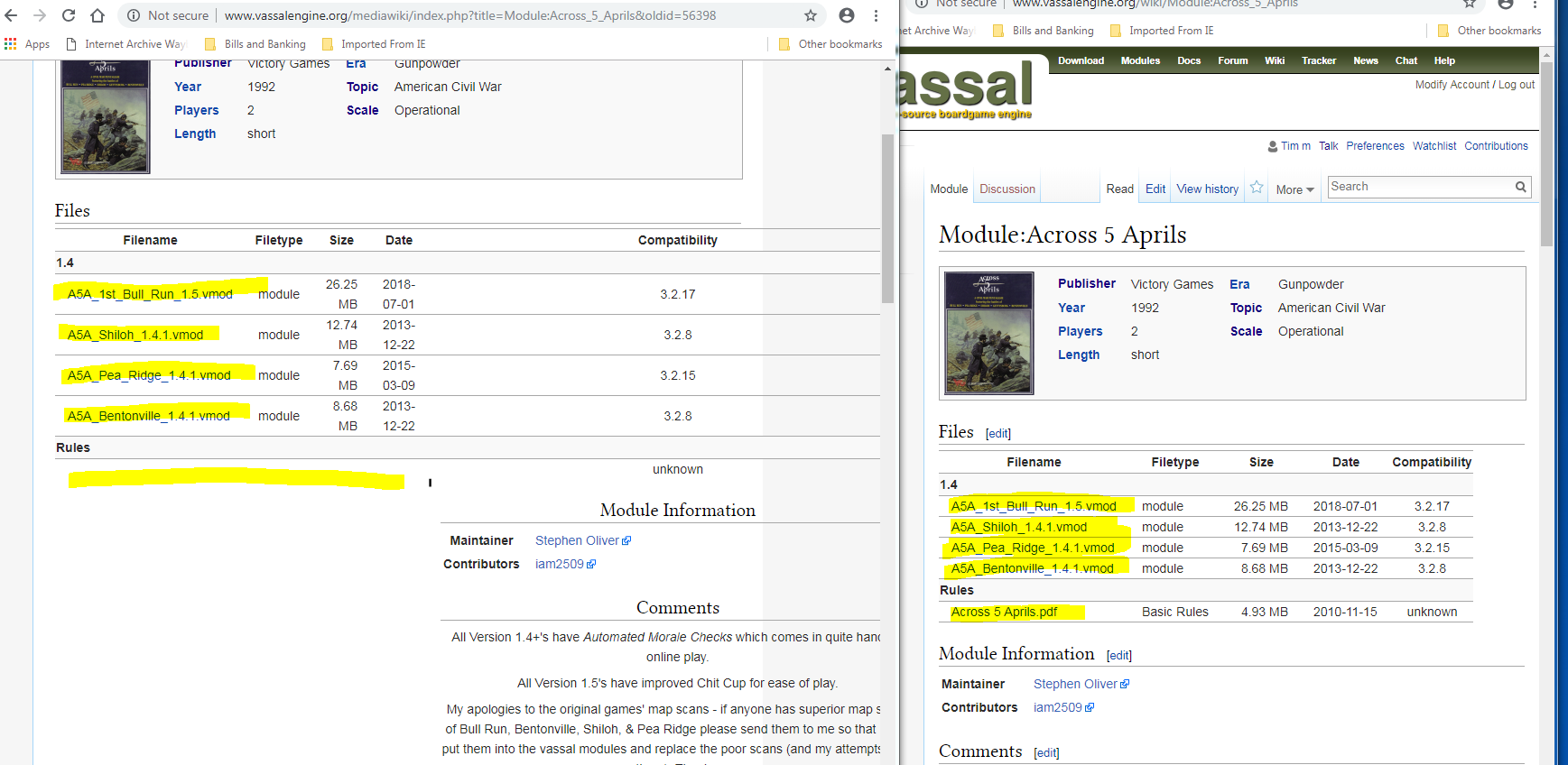Go forward in the left browser window
Screen dimensions: 1568x765
tap(40, 15)
